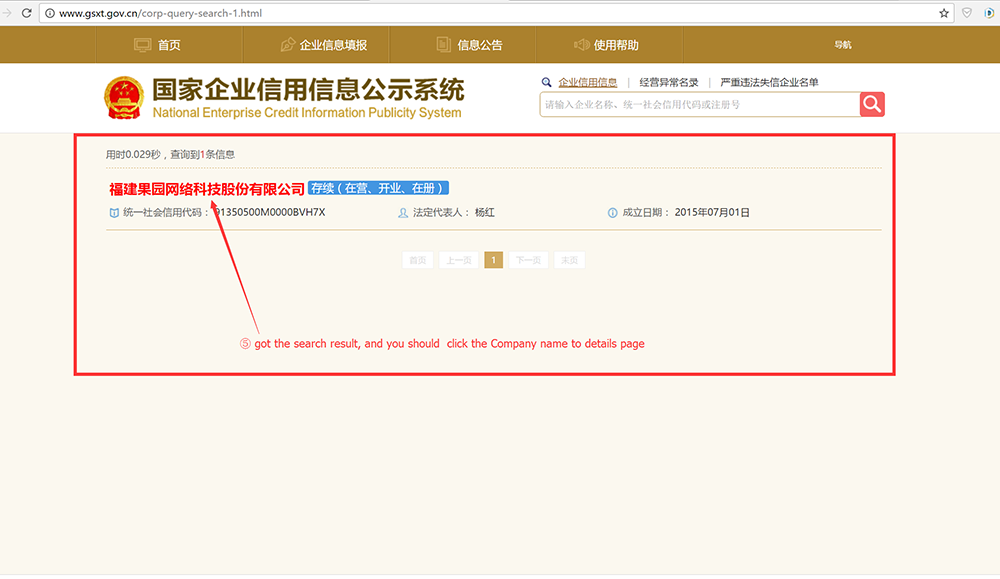Click the 用时0.029秒 query result summary

tap(170, 154)
